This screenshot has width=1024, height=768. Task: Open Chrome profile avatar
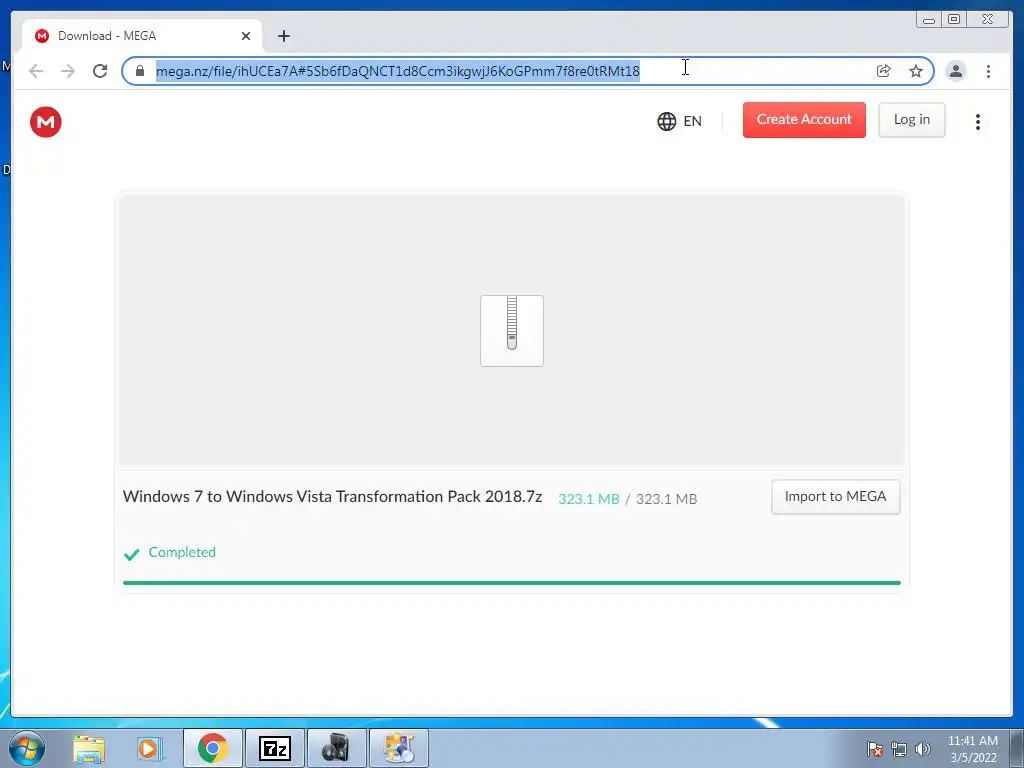955,71
